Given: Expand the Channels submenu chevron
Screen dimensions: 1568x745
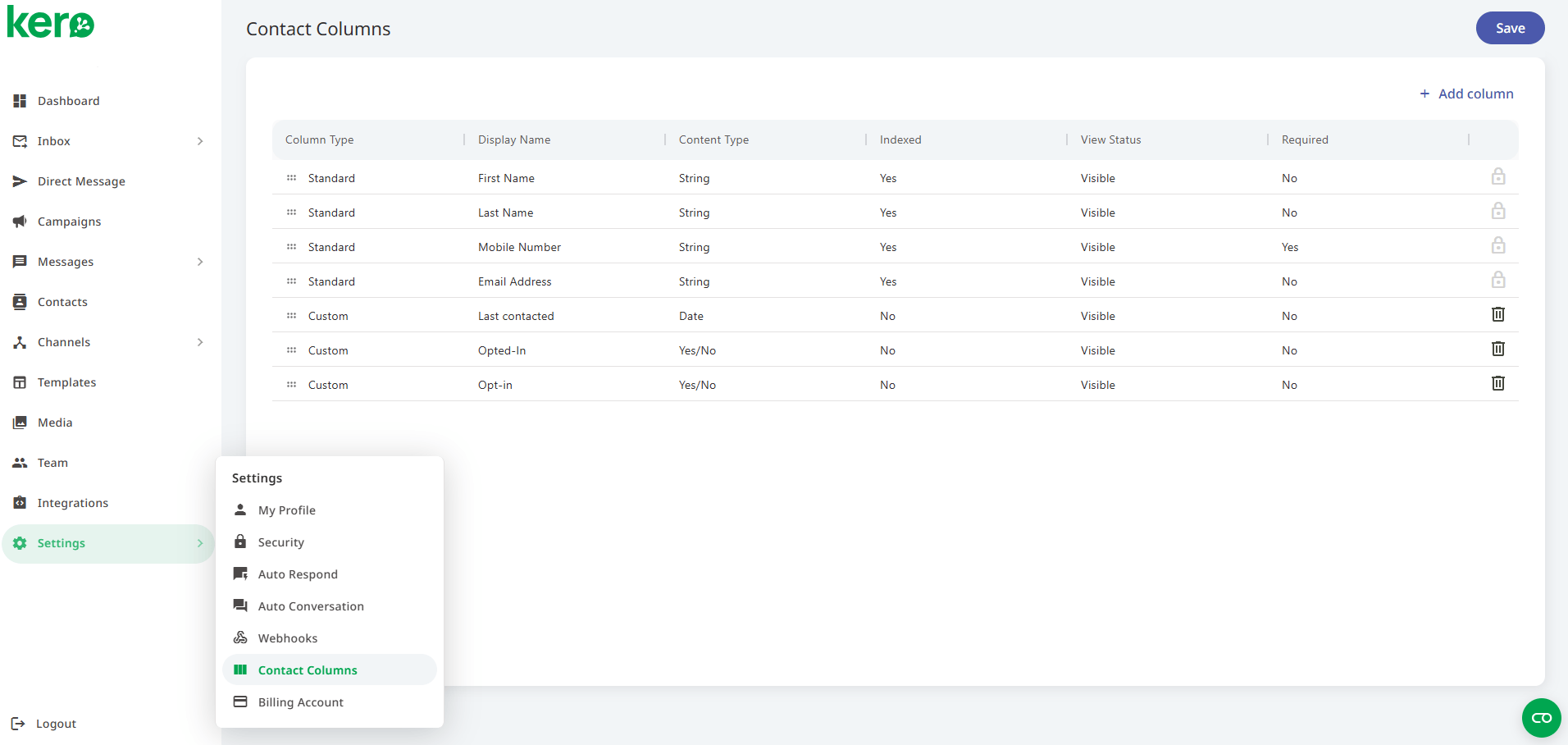Looking at the screenshot, I should click(x=200, y=342).
